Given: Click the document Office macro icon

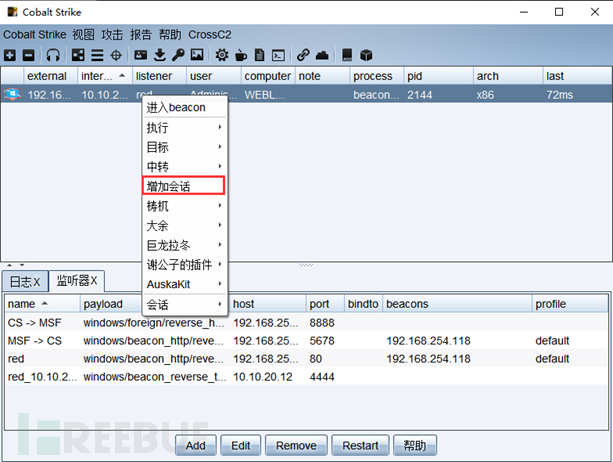Looking at the screenshot, I should coord(259,55).
